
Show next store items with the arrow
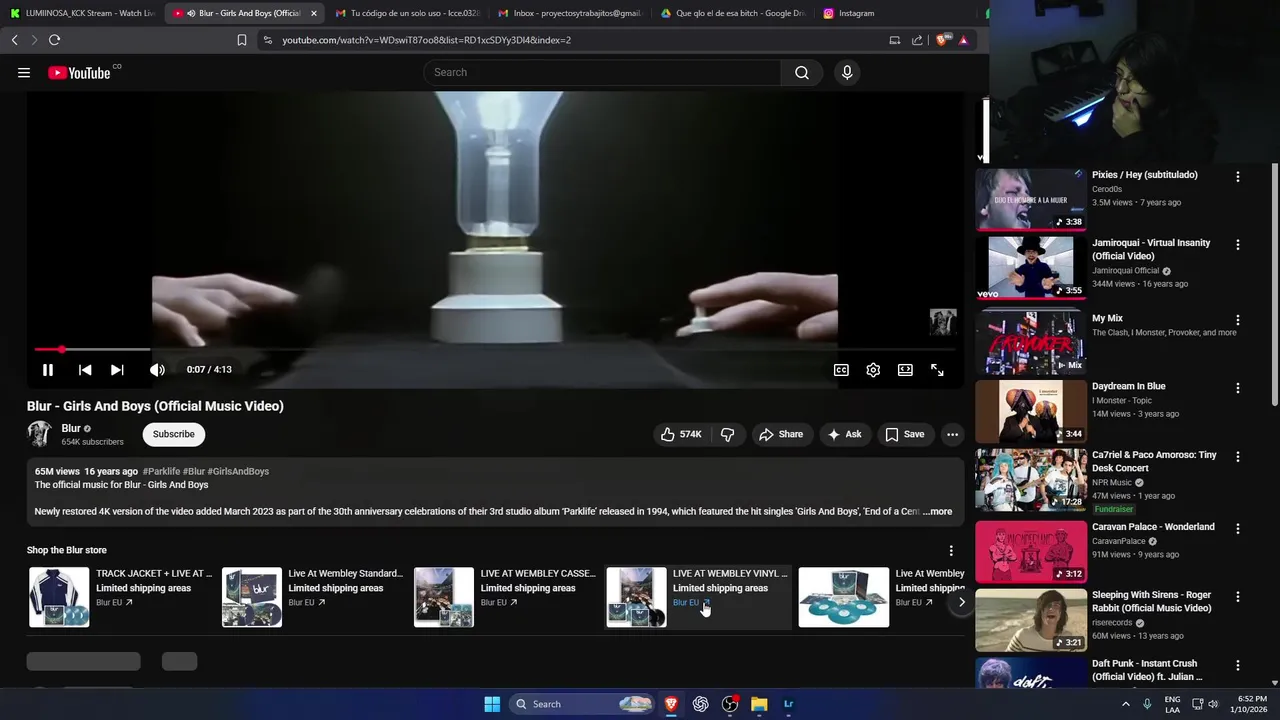(x=961, y=602)
